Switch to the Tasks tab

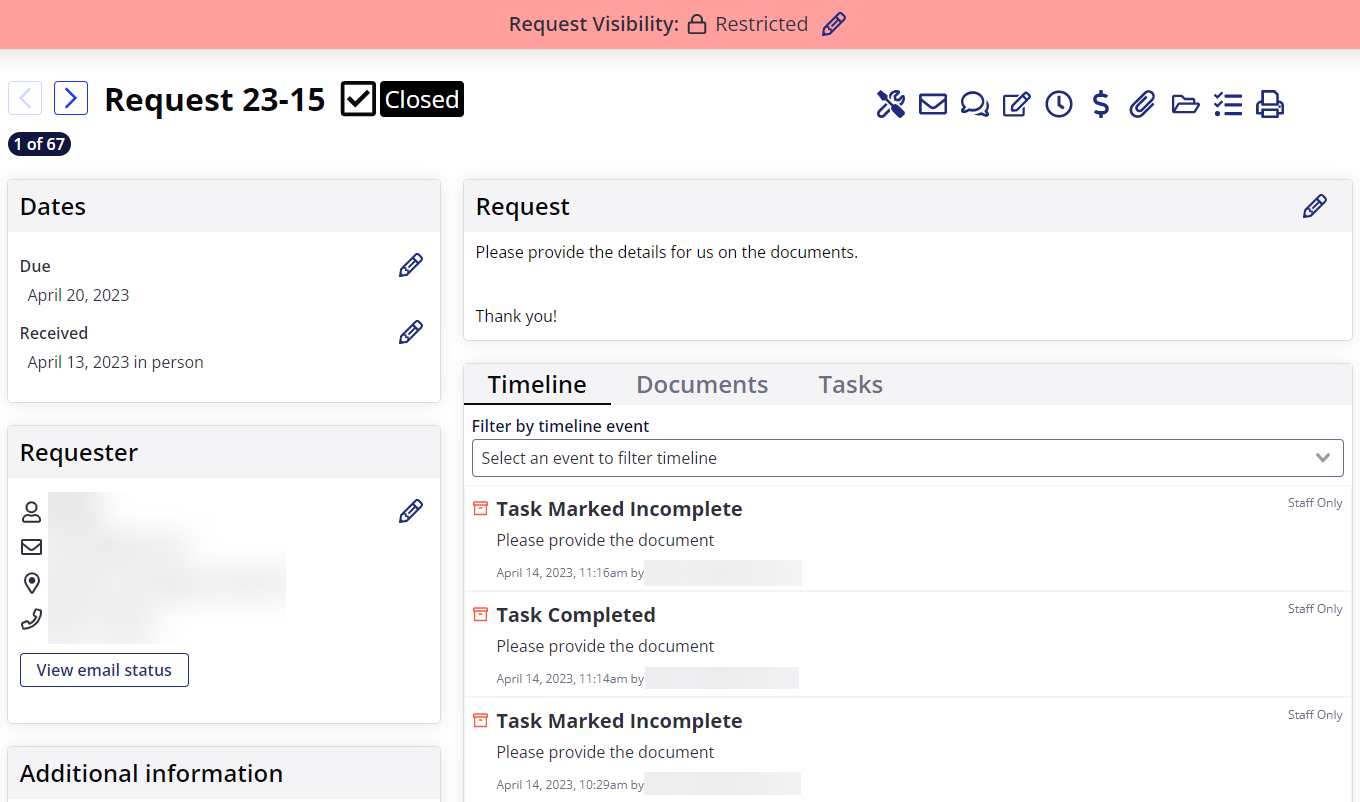pyautogui.click(x=850, y=384)
